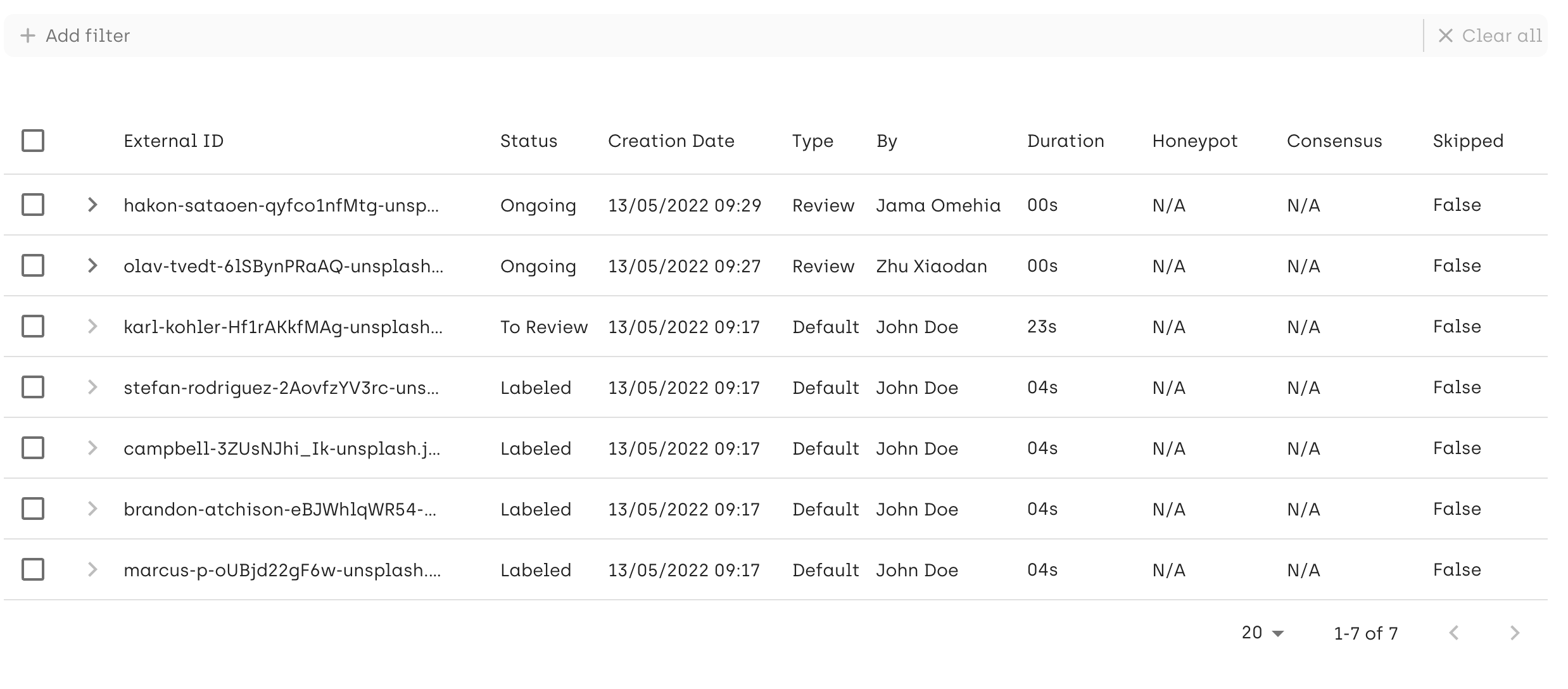Screen dimensions: 1568x689
Task: Go to next page arrow
Action: pos(1515,633)
